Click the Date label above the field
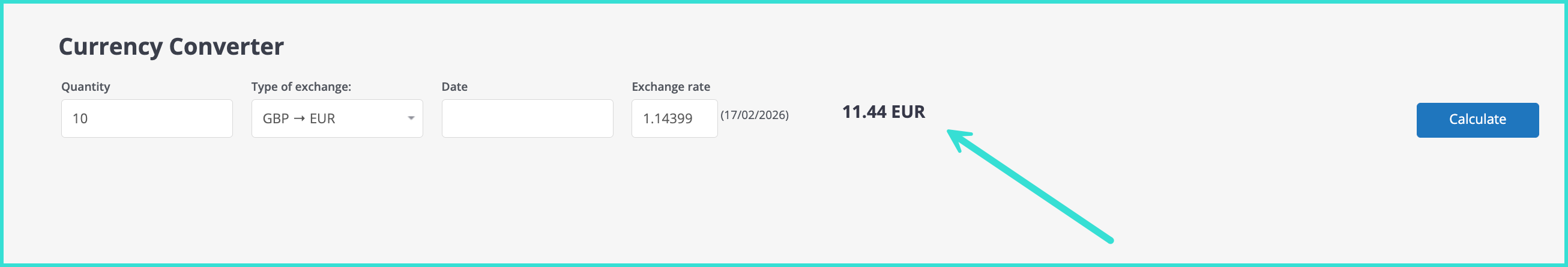 coord(454,87)
